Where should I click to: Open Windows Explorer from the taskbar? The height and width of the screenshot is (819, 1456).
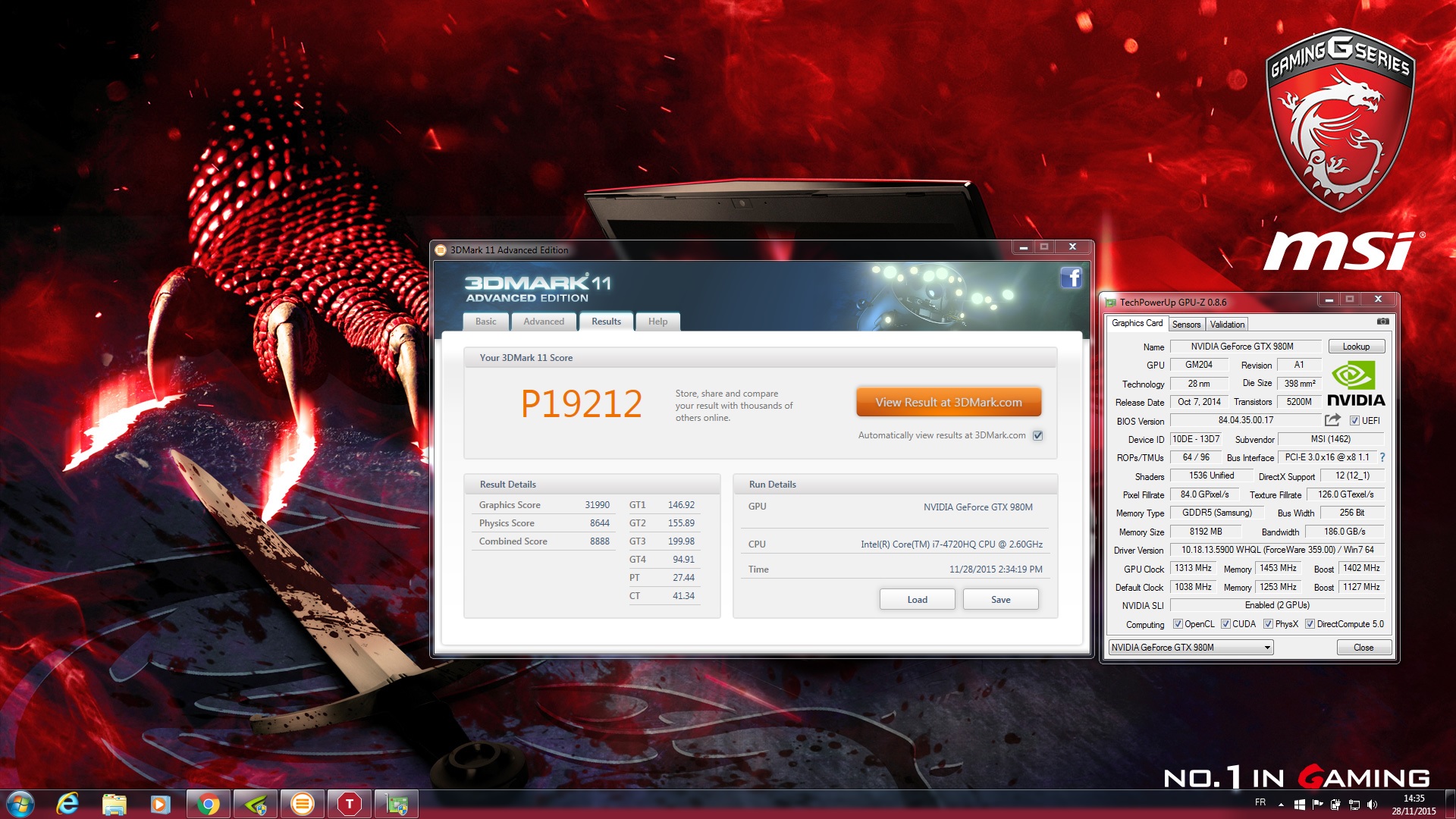[x=114, y=804]
